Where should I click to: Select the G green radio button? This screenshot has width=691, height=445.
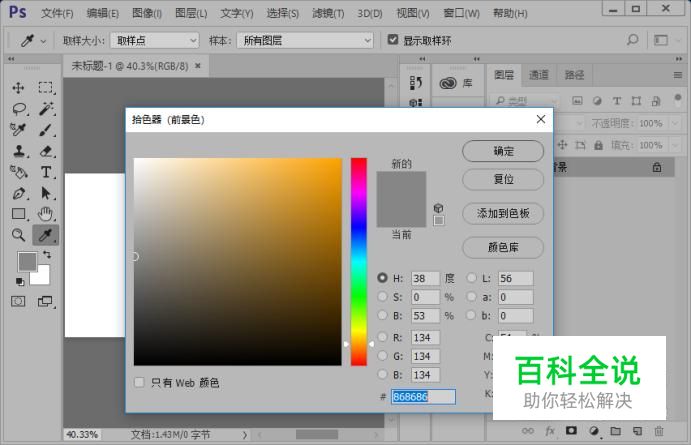click(x=382, y=356)
